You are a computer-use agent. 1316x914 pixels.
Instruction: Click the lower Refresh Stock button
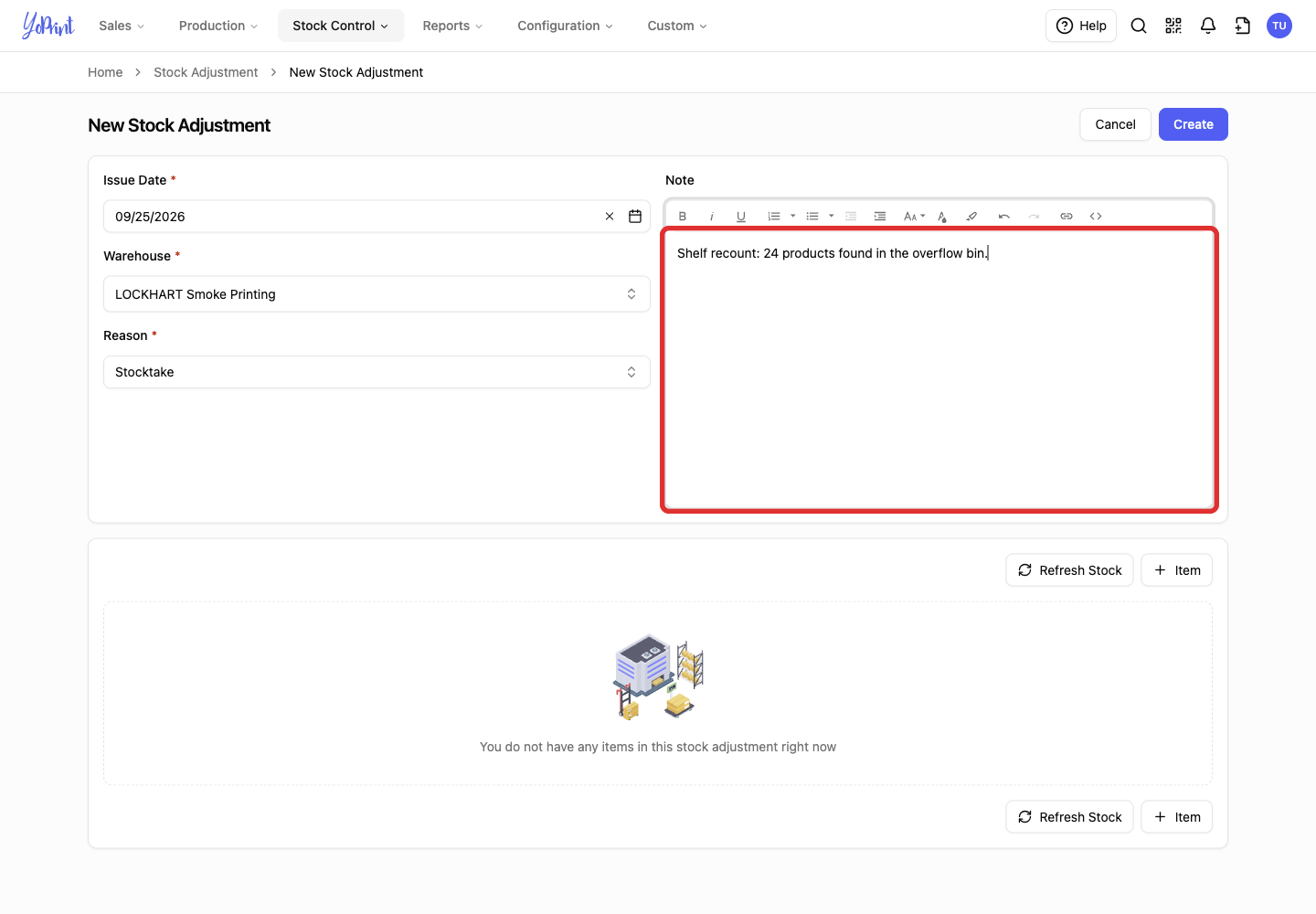coord(1070,817)
